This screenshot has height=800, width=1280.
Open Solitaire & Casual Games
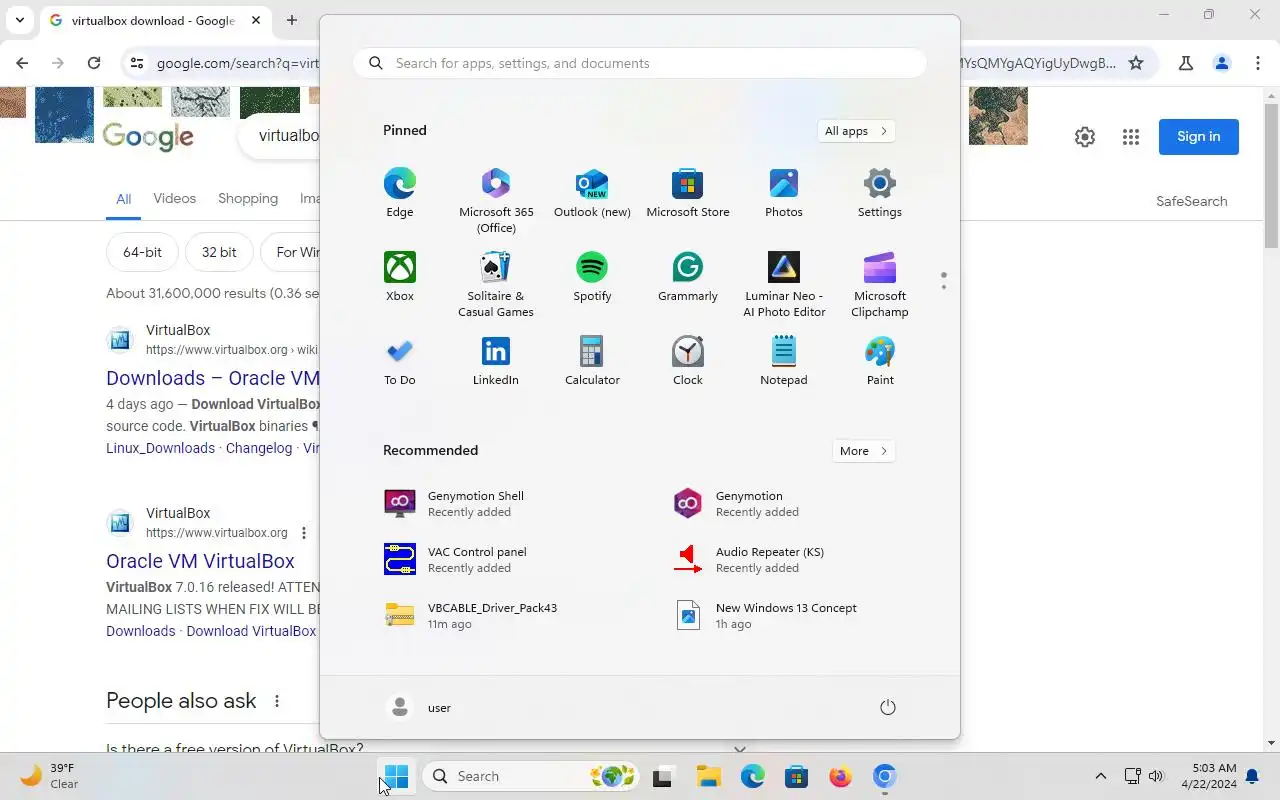pos(496,284)
